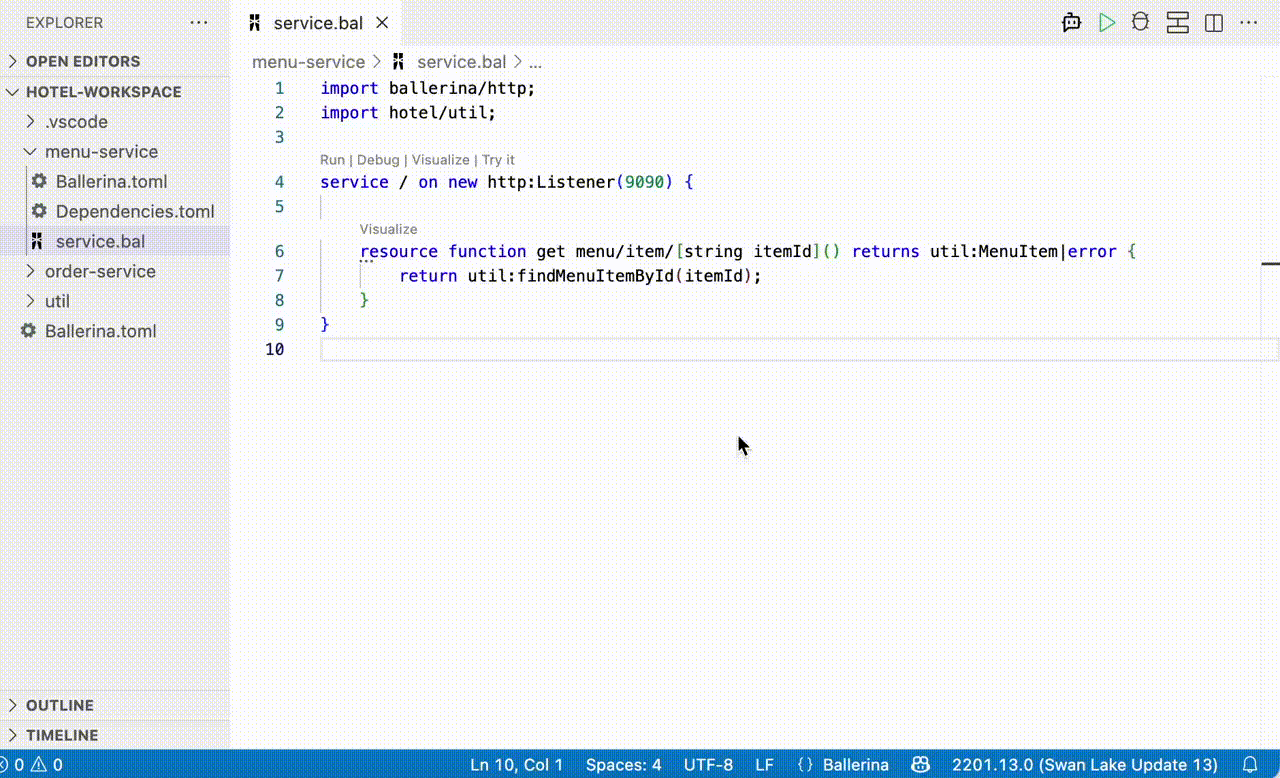Open Dependencies.toml in the explorer
The image size is (1280, 778).
pyautogui.click(x=135, y=211)
